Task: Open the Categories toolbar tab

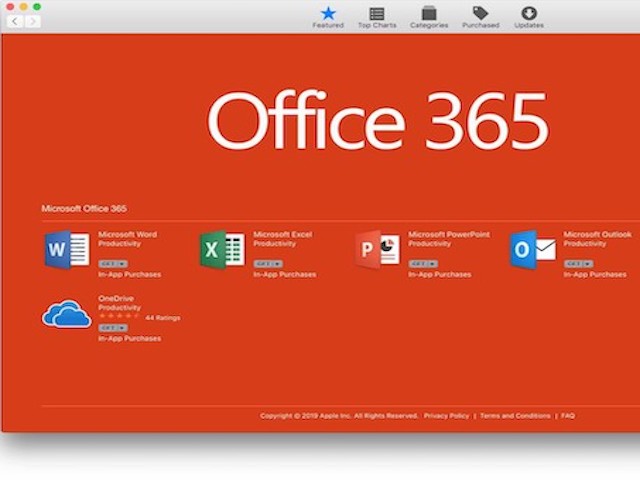Action: point(429,17)
